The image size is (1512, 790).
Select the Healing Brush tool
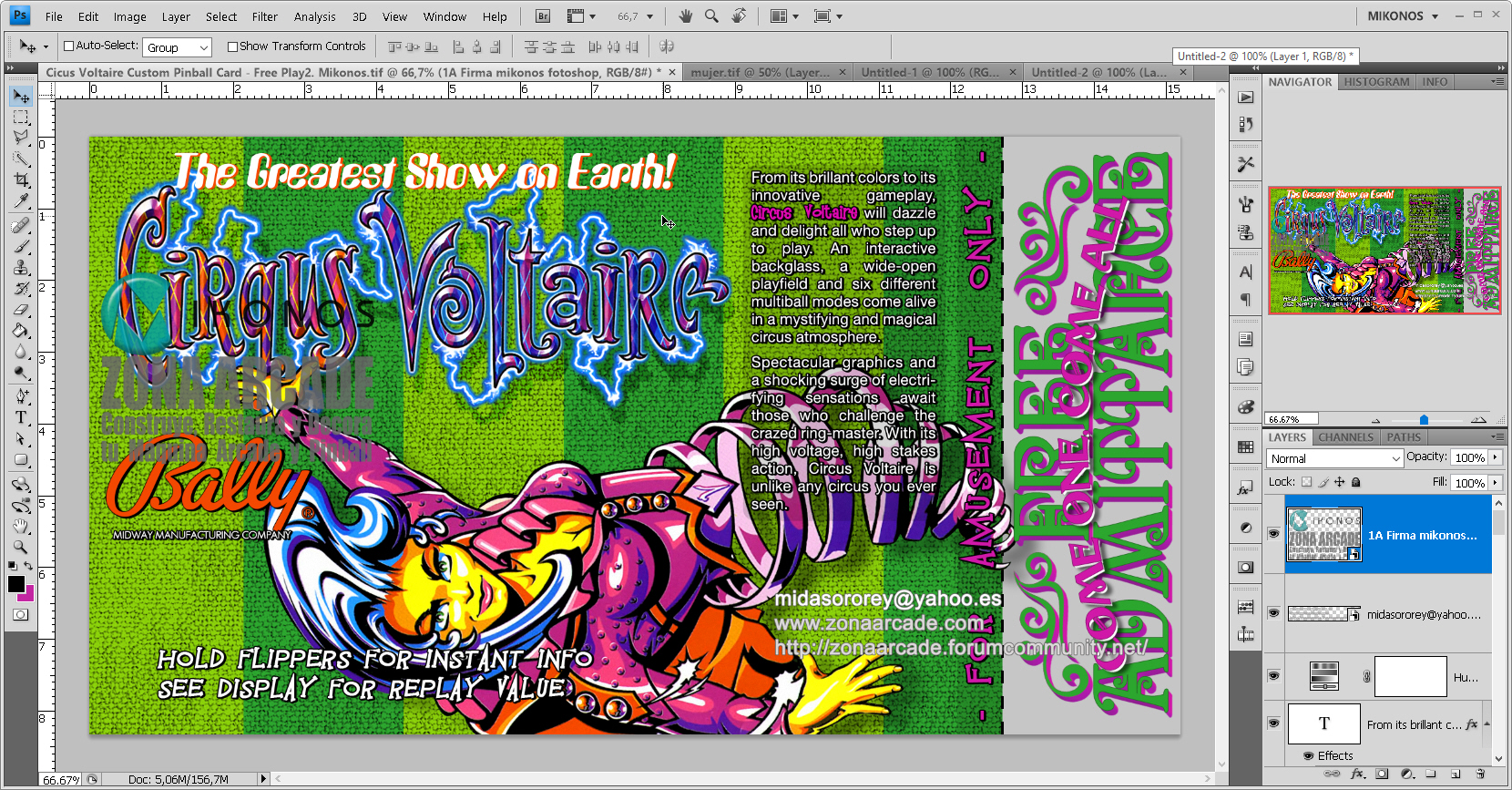[21, 226]
